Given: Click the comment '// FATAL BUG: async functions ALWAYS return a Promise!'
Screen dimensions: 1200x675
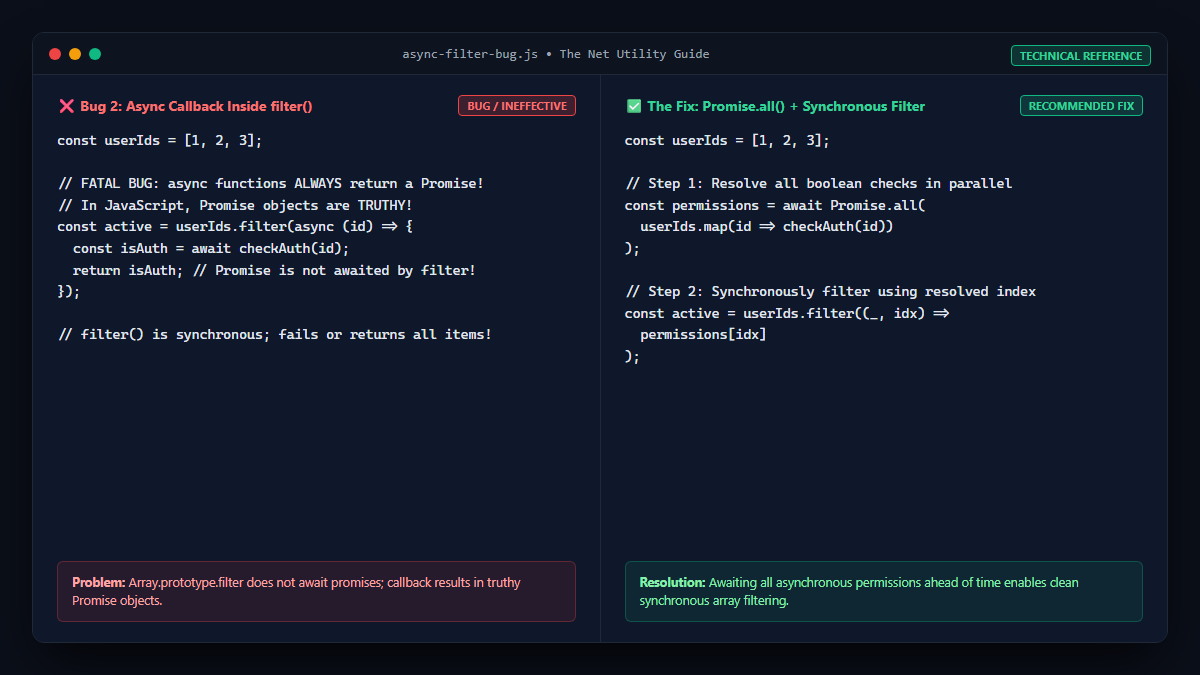Looking at the screenshot, I should coord(270,184).
